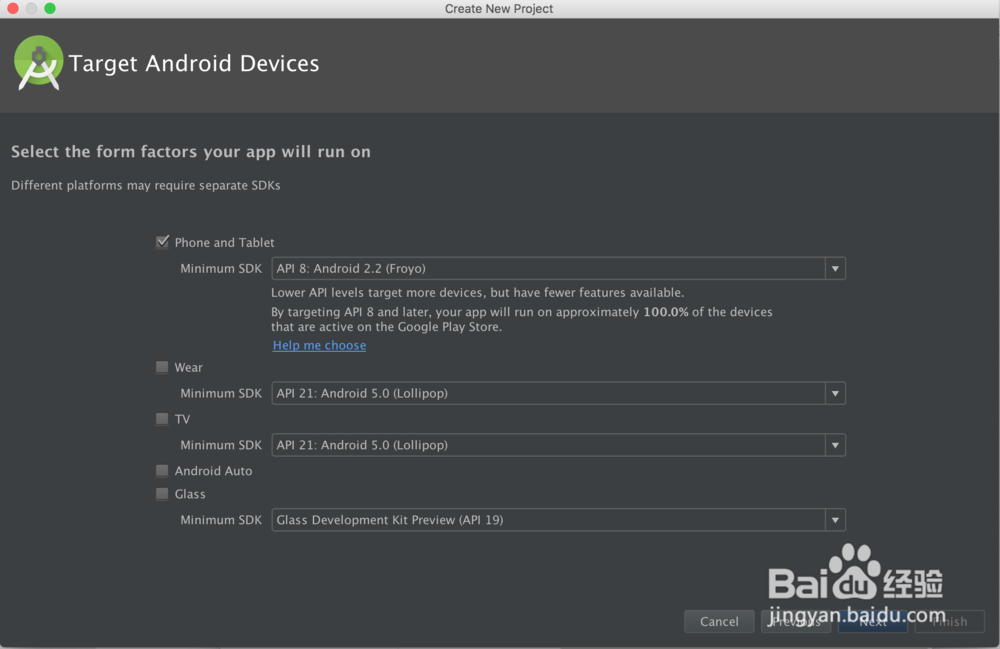Tick the Glass checkbox
Screen dimensions: 1000x649
click(x=162, y=494)
